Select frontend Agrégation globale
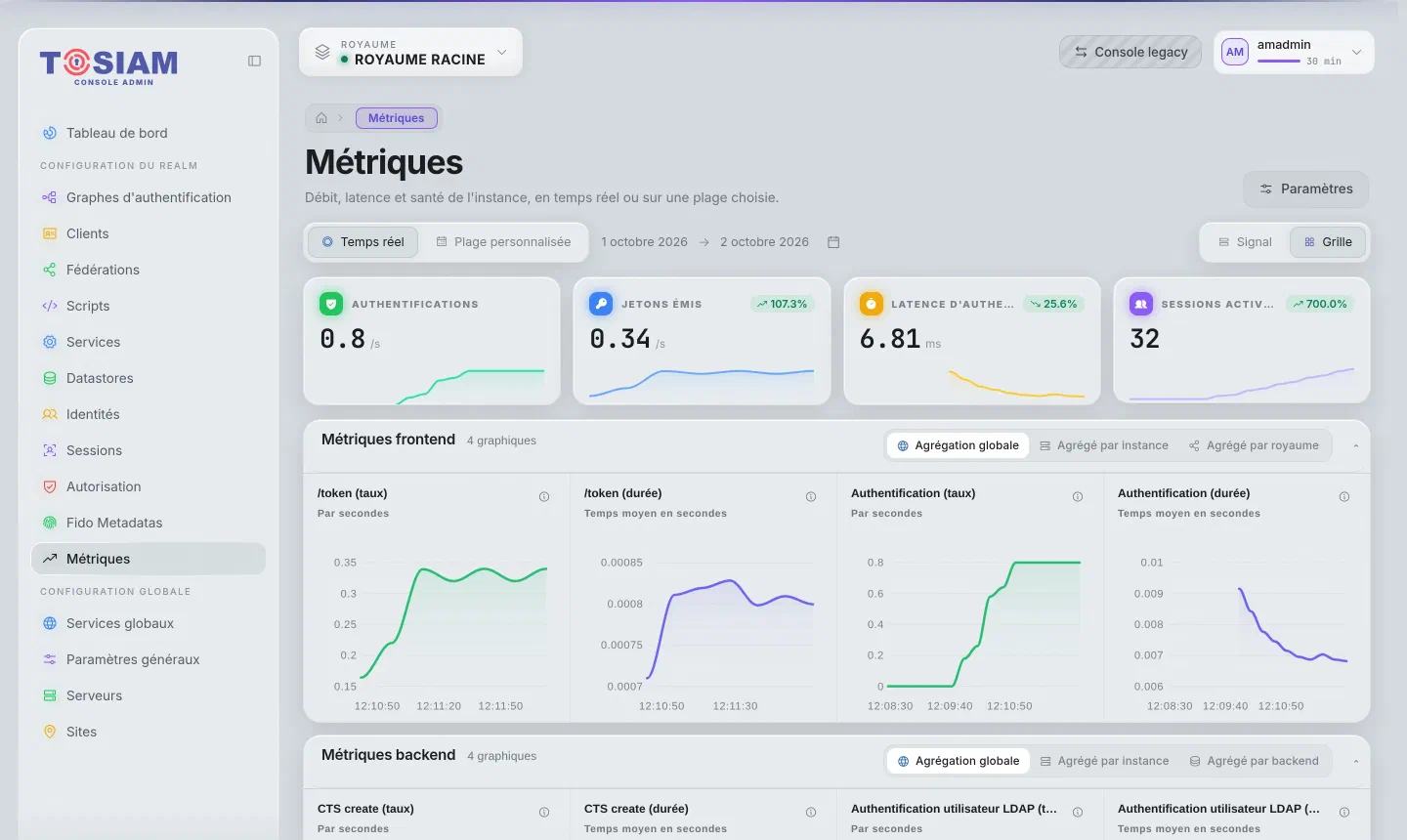Viewport: 1407px width, 840px height. pyautogui.click(x=958, y=445)
